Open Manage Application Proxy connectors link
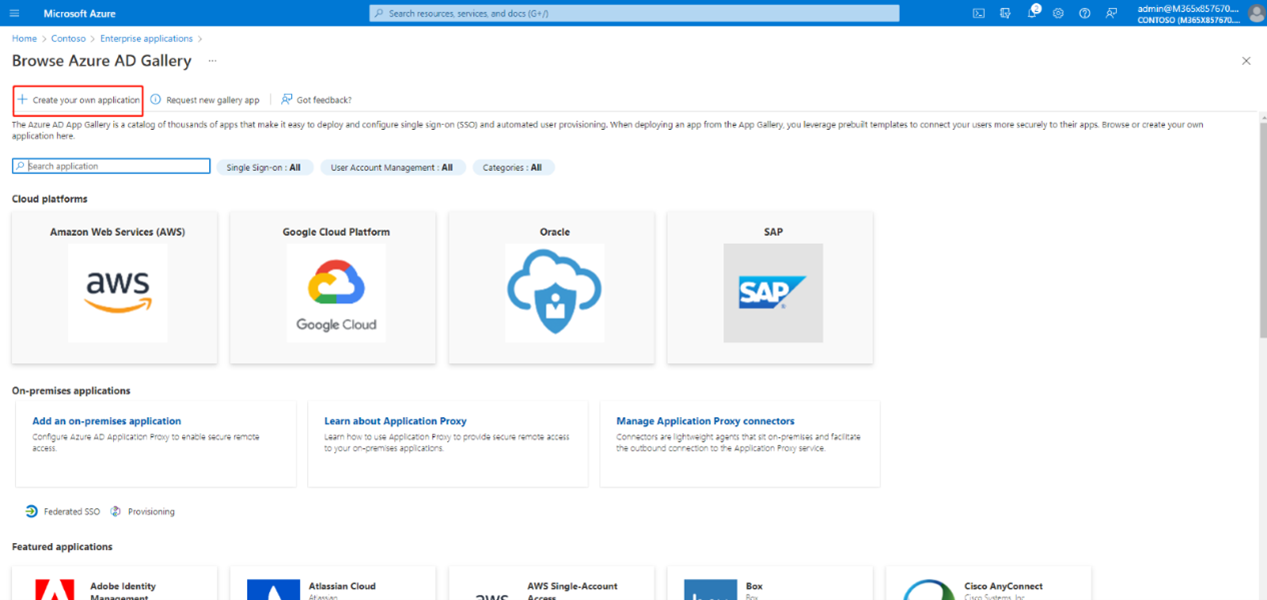 tap(705, 421)
